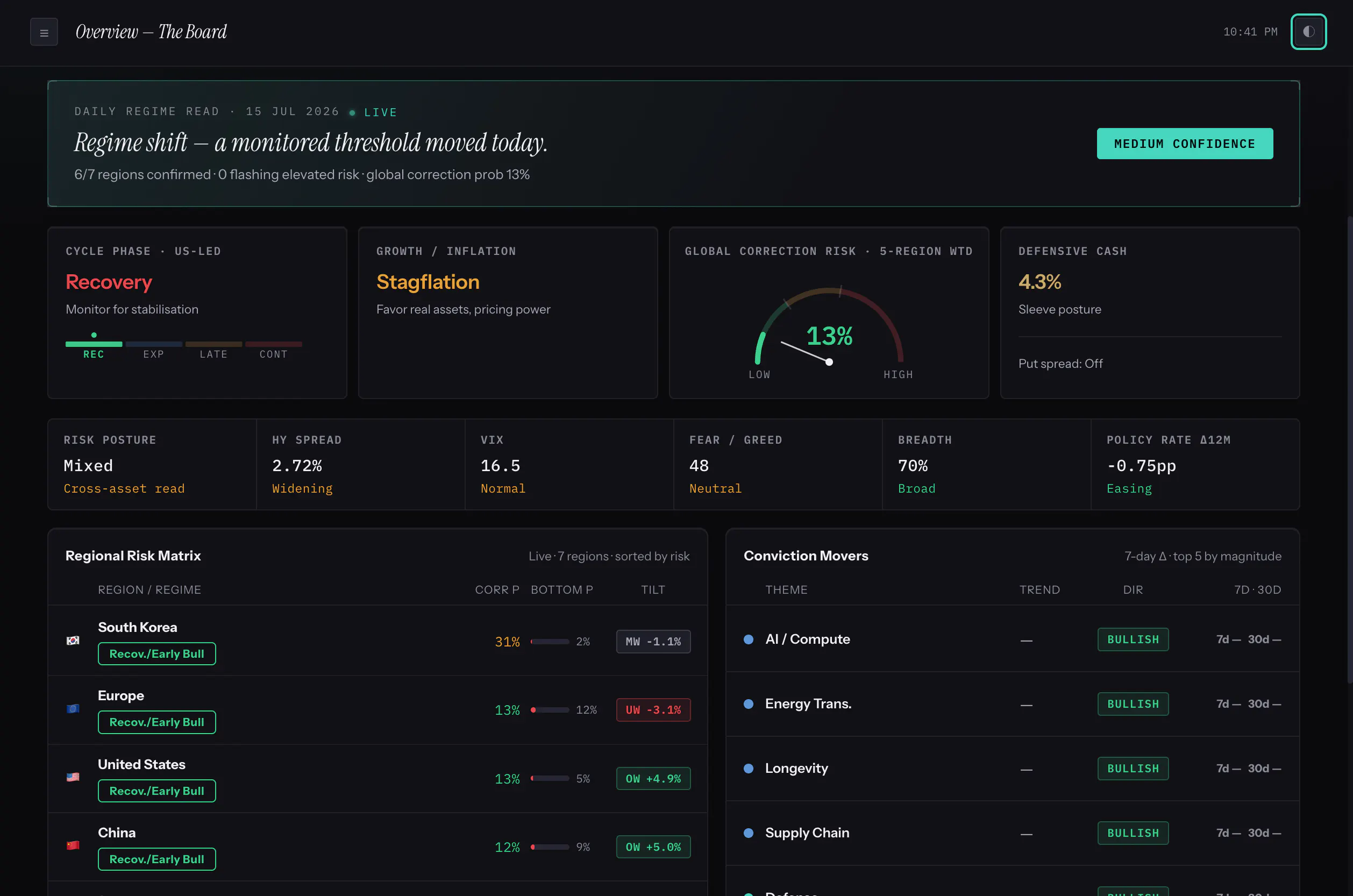Open United States Recov./Early Bull tag
This screenshot has height=896, width=1353.
(156, 791)
